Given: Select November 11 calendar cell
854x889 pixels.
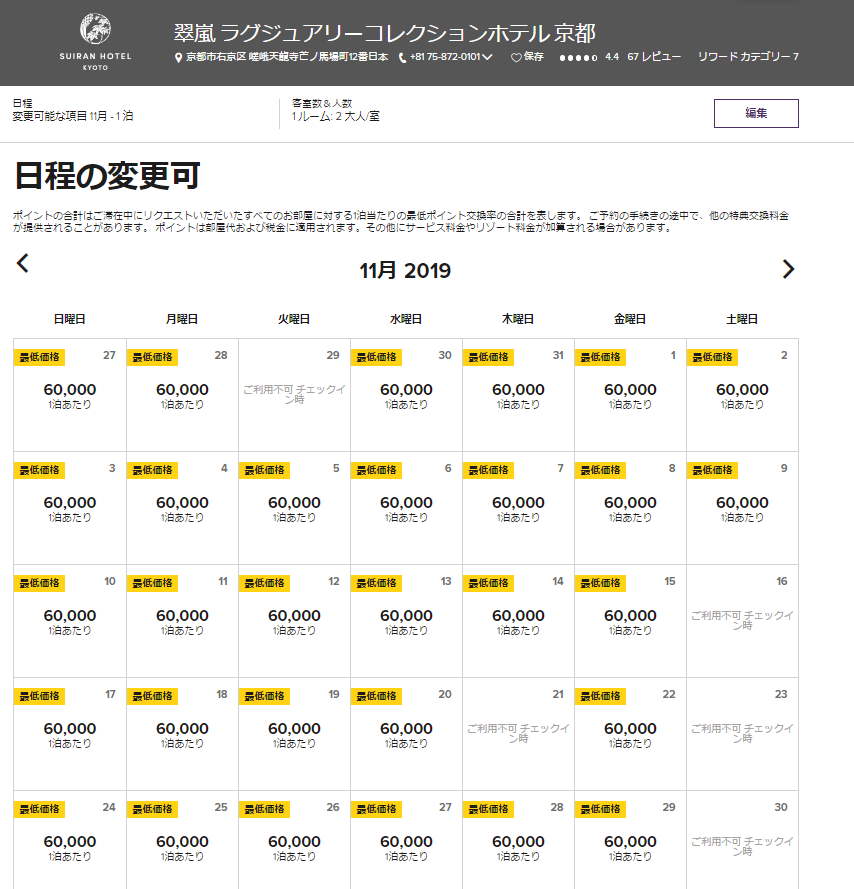Looking at the screenshot, I should (182, 621).
